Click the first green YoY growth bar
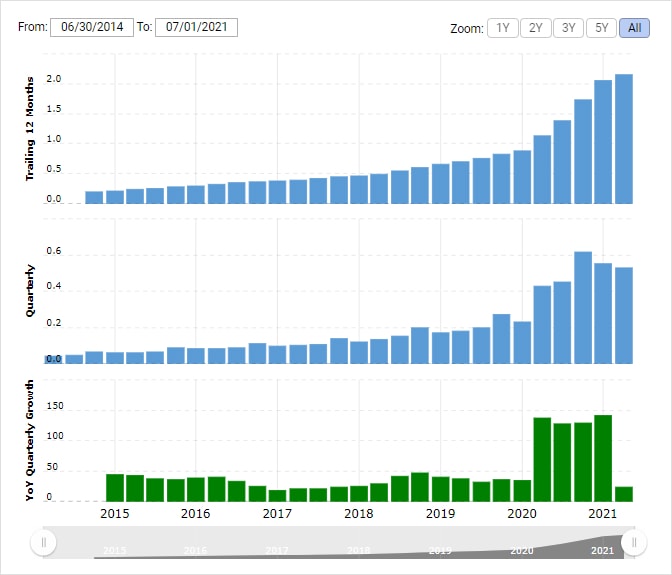 (x=114, y=487)
